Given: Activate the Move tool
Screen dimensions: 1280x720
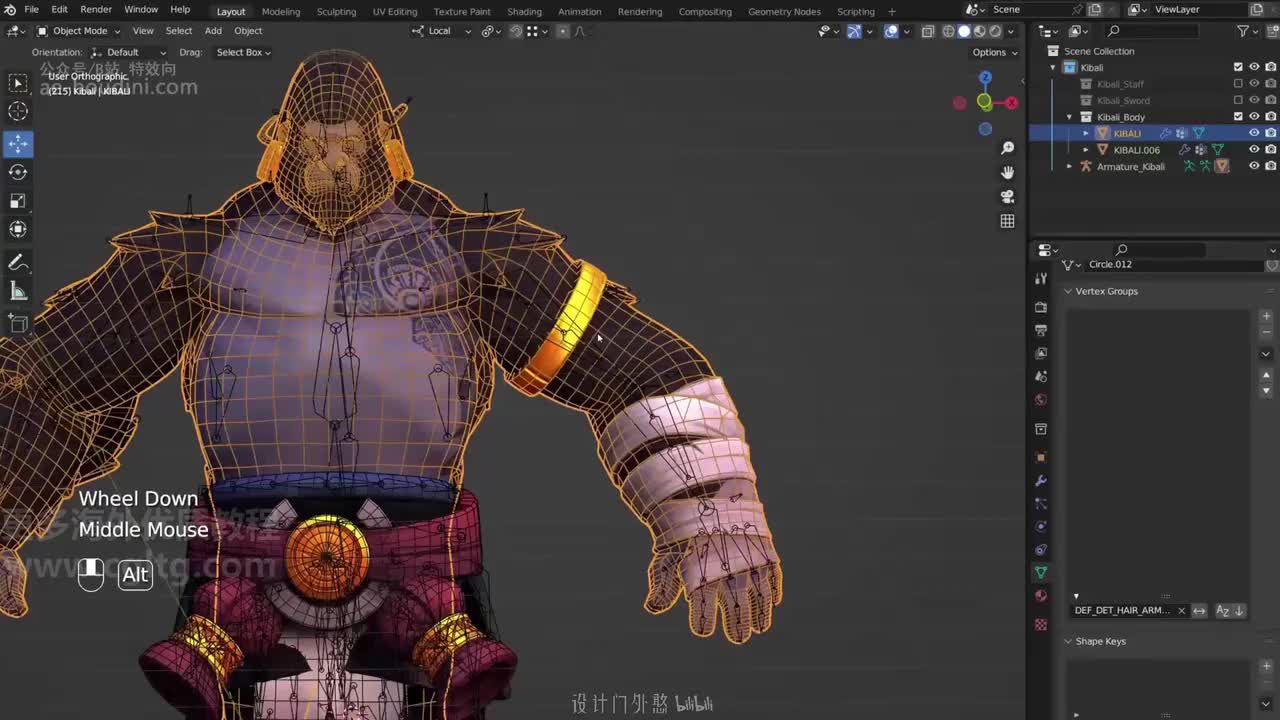Looking at the screenshot, I should click(x=18, y=144).
